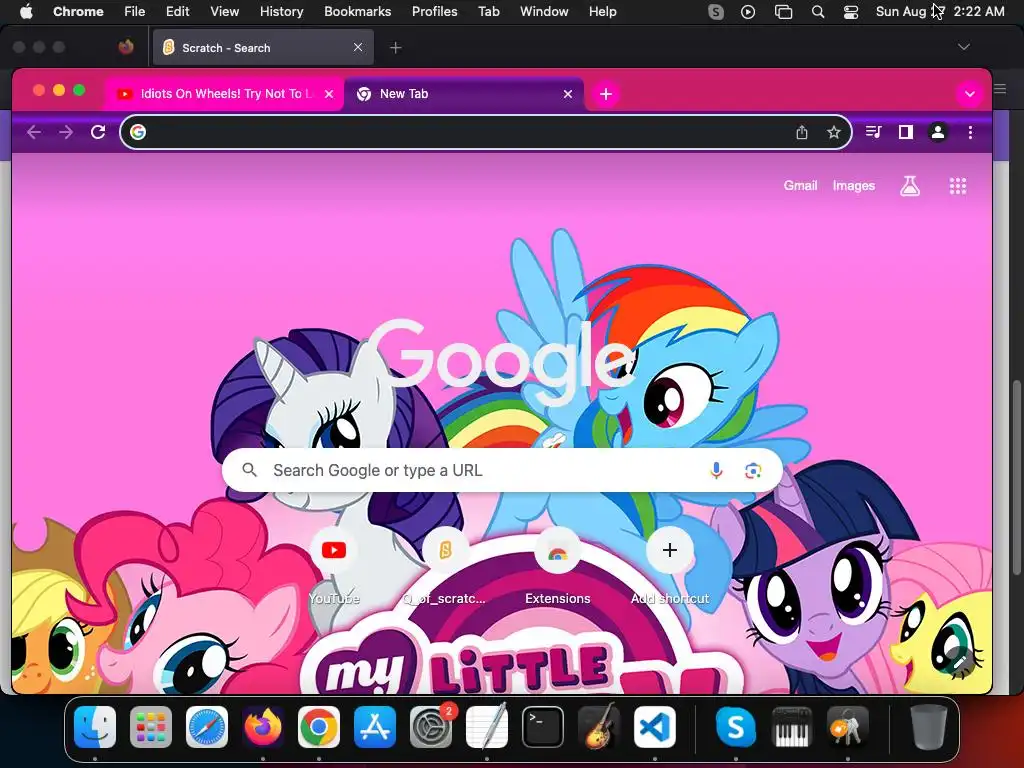Open Control Center in menu bar
The height and width of the screenshot is (768, 1024).
[850, 12]
